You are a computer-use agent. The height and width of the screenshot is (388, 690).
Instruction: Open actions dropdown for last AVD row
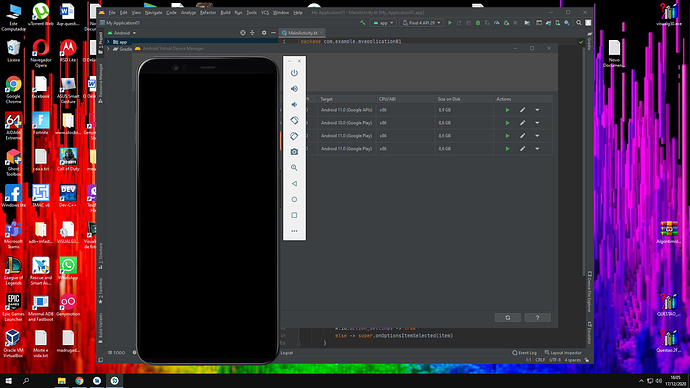(537, 149)
